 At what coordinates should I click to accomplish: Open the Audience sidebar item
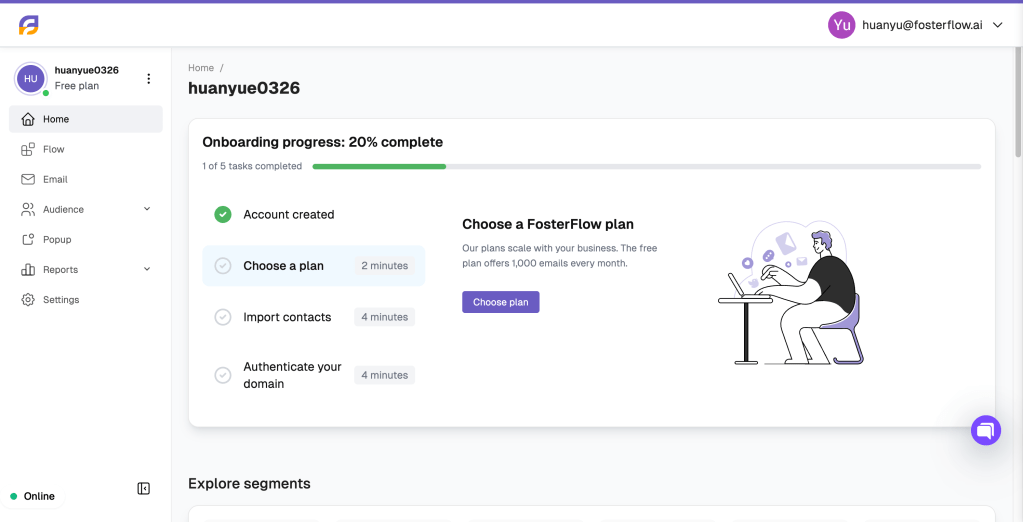coord(85,209)
